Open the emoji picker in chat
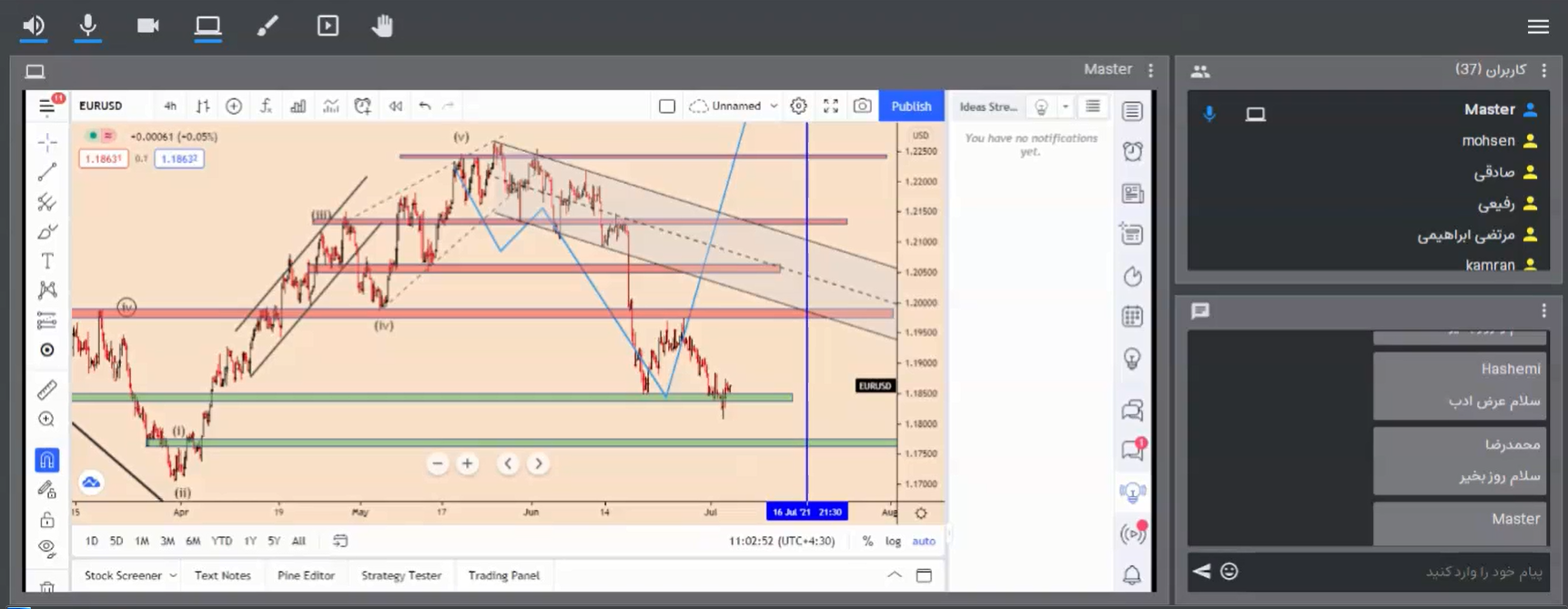This screenshot has width=1568, height=609. pos(1229,571)
